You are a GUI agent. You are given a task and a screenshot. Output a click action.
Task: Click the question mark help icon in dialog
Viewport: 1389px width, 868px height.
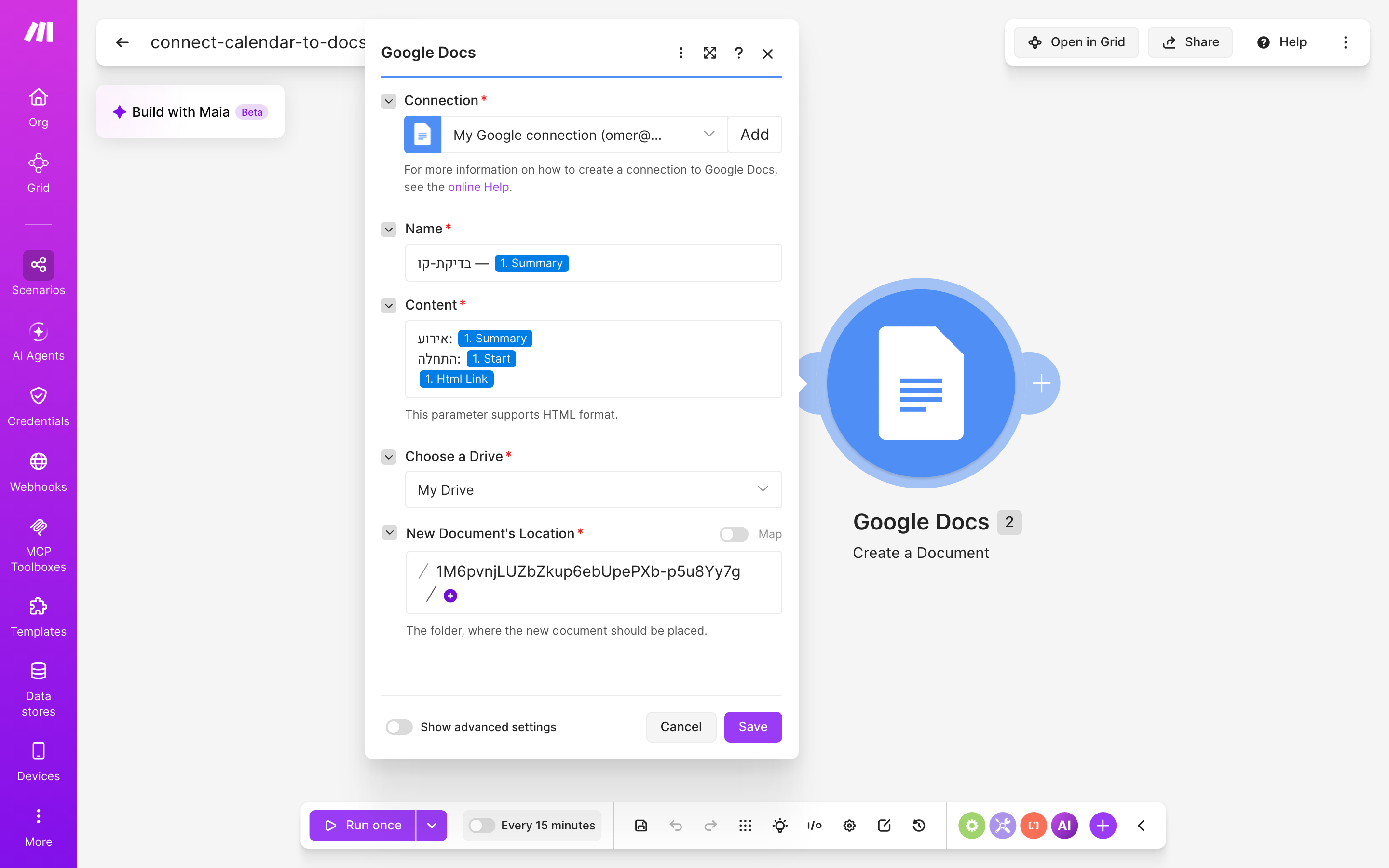739,54
